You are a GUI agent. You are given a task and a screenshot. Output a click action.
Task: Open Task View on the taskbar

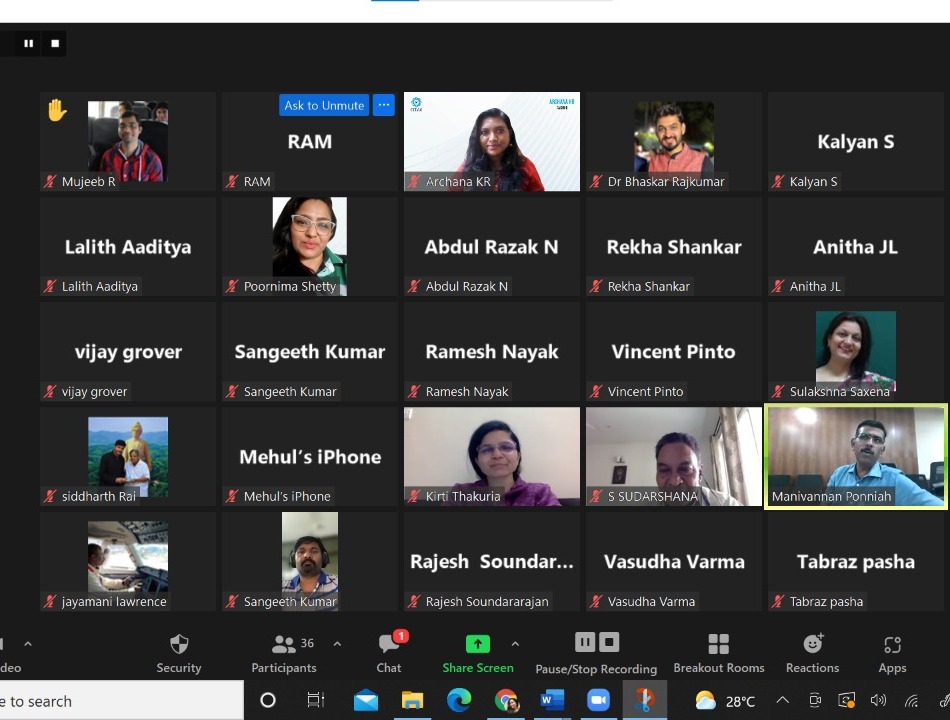(x=316, y=701)
